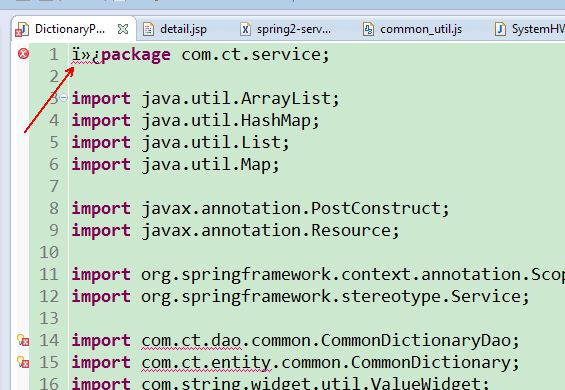Click 'java.util.Map;' import text

(210, 165)
